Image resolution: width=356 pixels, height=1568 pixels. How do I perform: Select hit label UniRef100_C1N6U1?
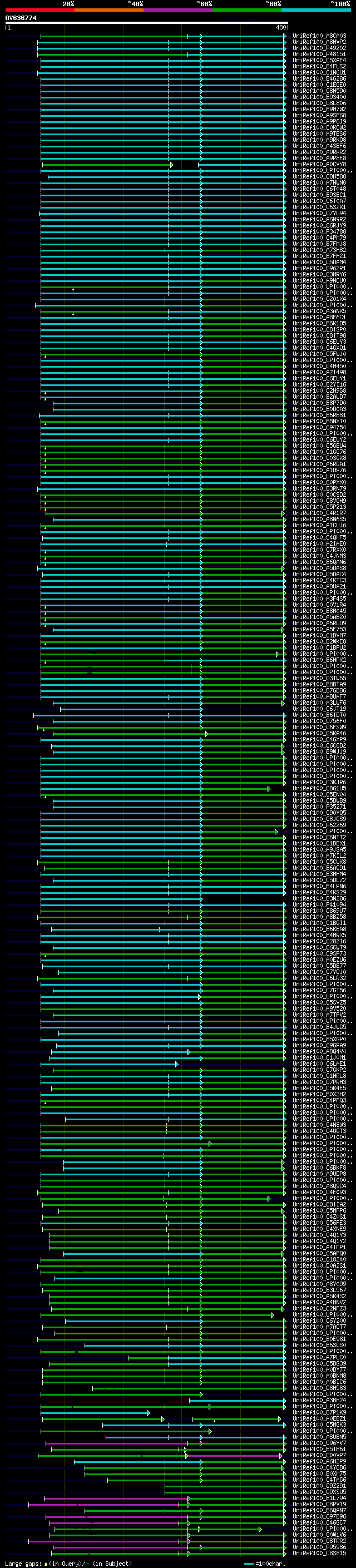319,72
